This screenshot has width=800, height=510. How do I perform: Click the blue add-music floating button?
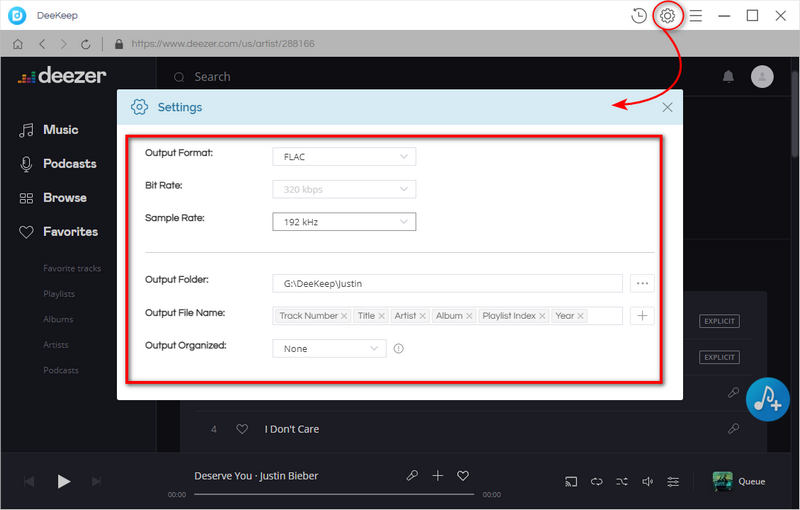pyautogui.click(x=767, y=399)
